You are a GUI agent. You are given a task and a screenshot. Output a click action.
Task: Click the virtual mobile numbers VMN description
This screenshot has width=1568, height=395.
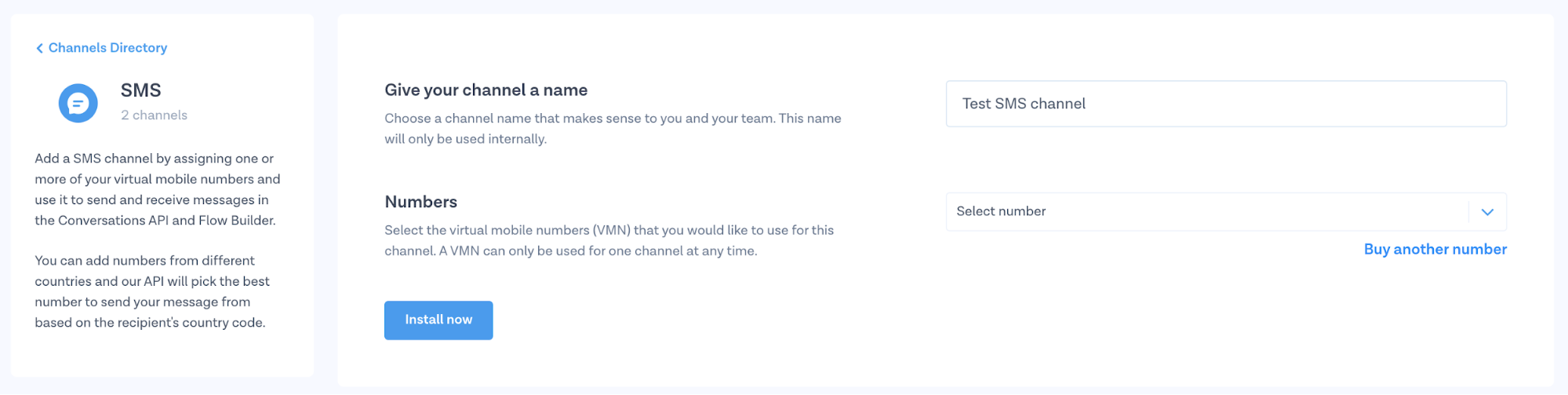point(609,240)
